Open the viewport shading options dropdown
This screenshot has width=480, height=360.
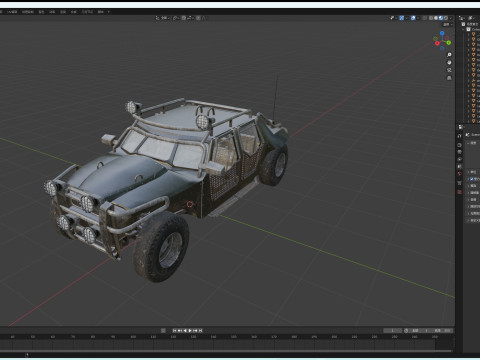pyautogui.click(x=451, y=18)
